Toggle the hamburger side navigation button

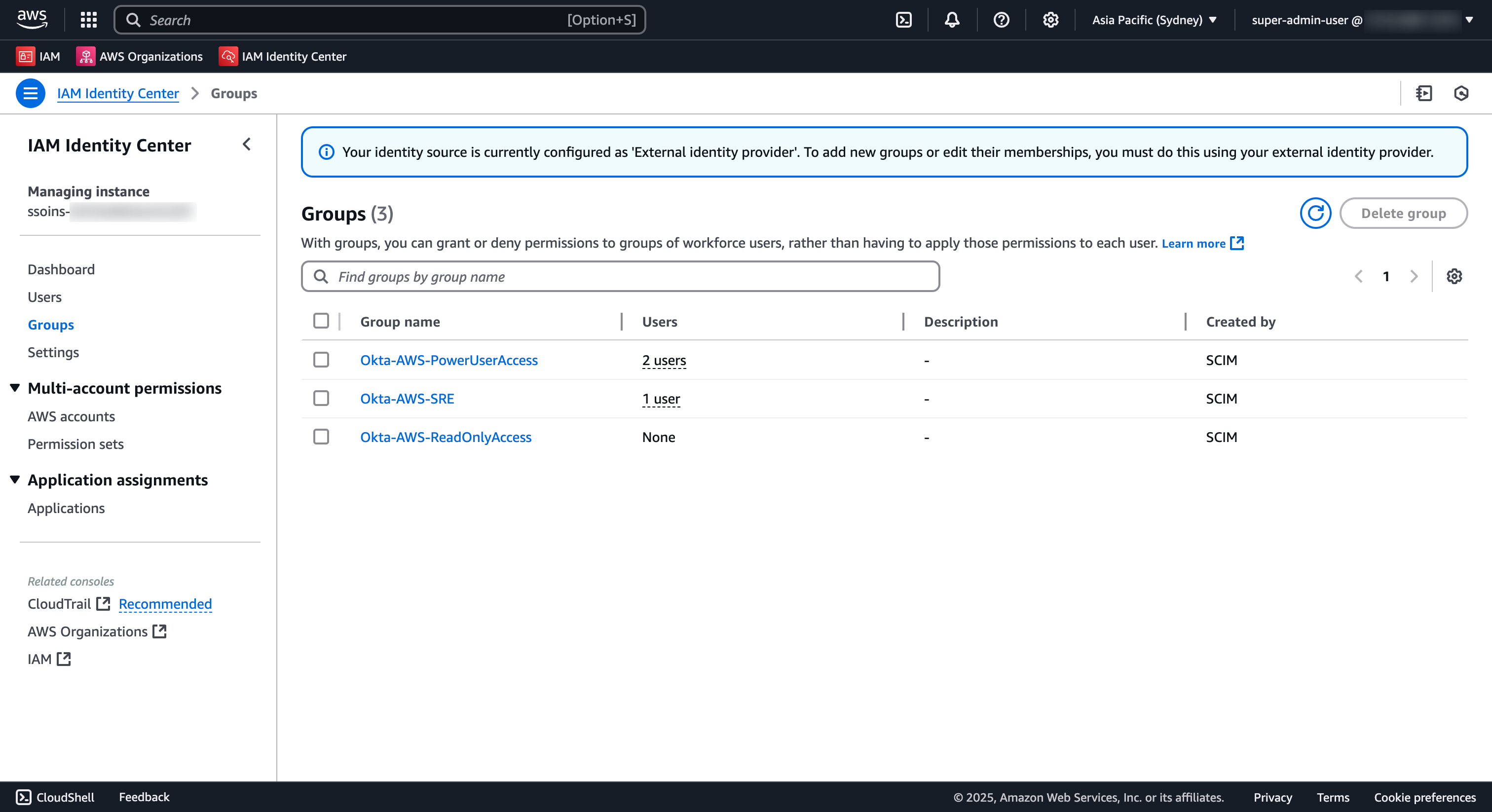click(30, 93)
